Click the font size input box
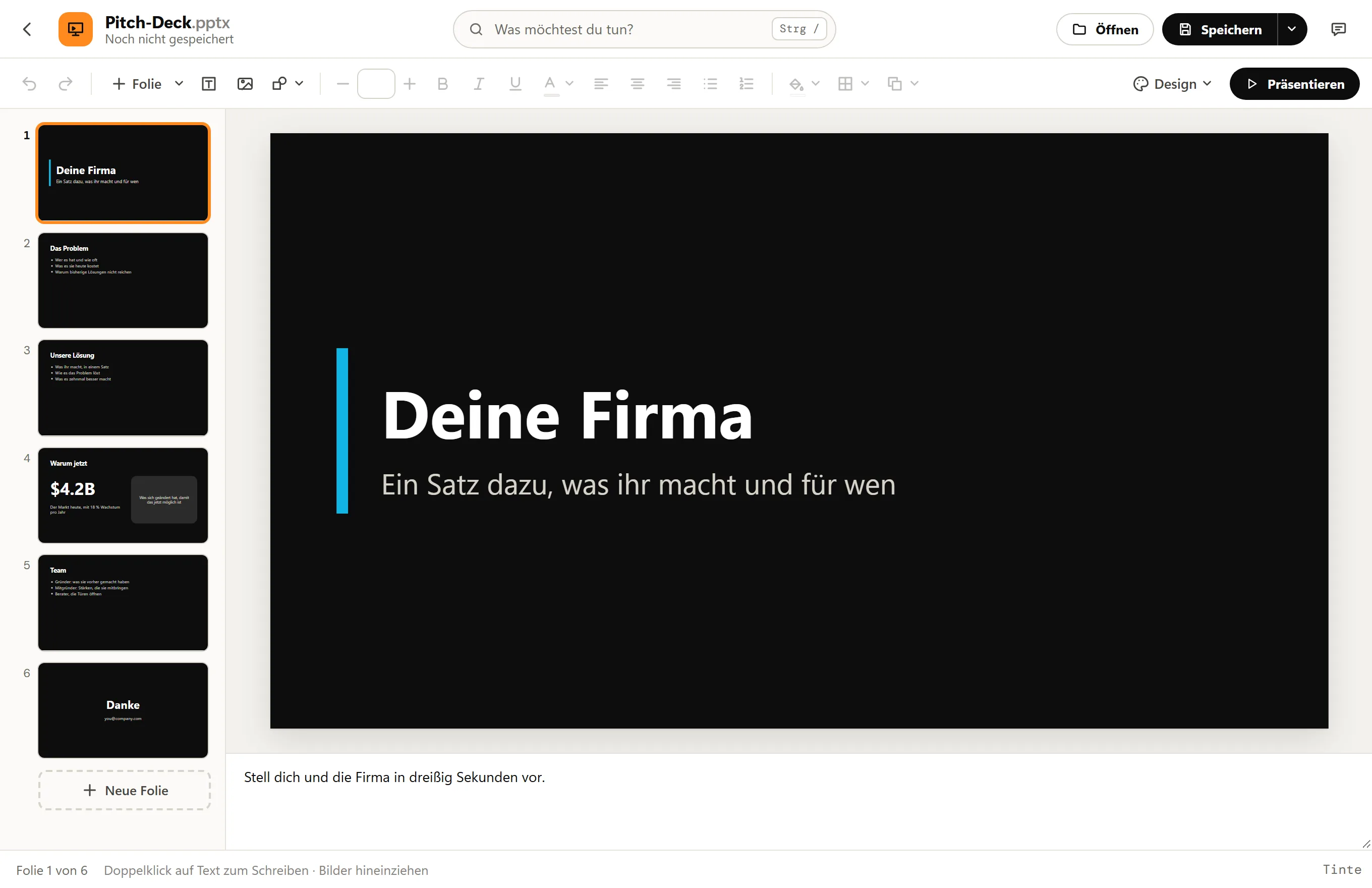The width and height of the screenshot is (1372, 888). point(376,84)
